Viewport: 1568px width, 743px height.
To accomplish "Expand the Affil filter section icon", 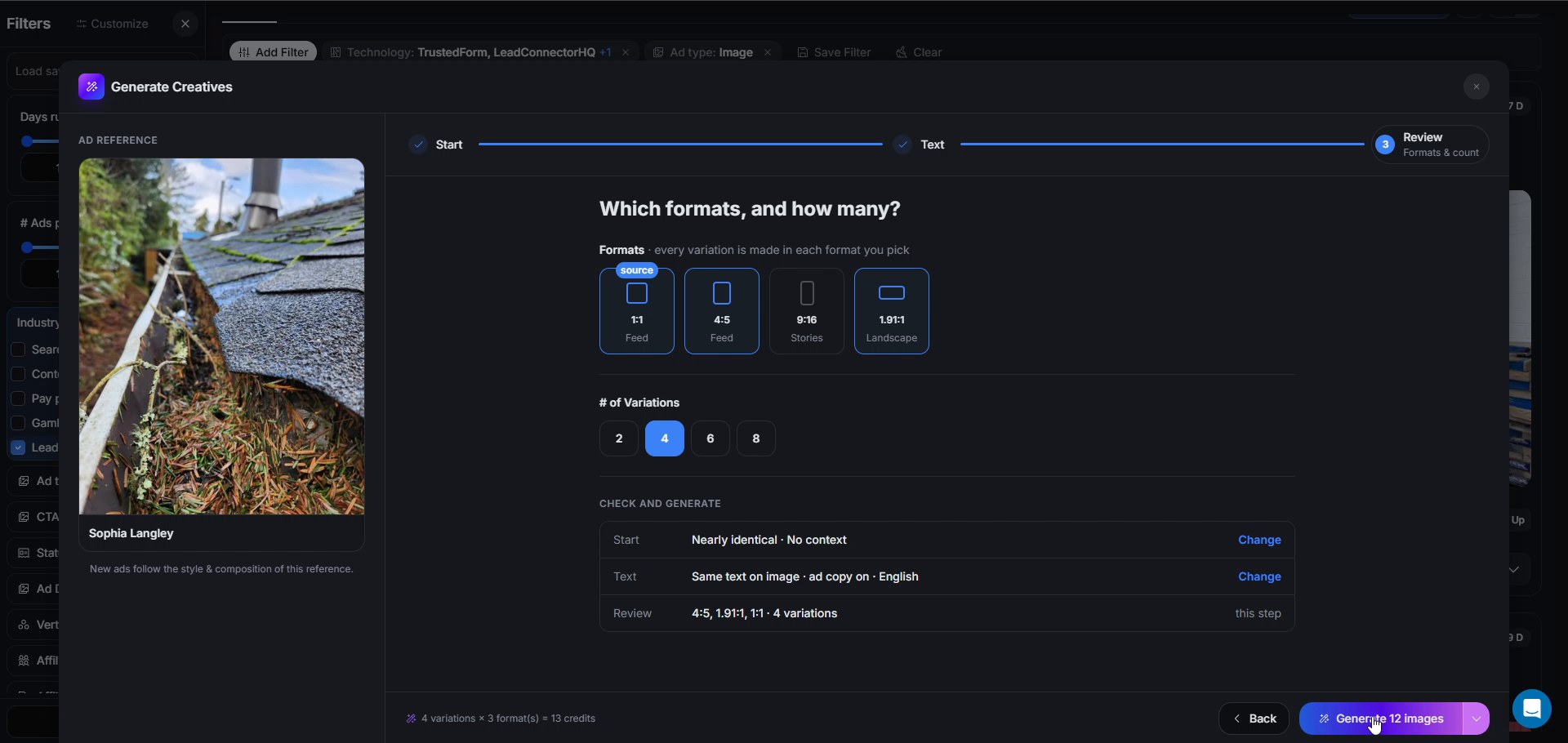I will (x=24, y=661).
